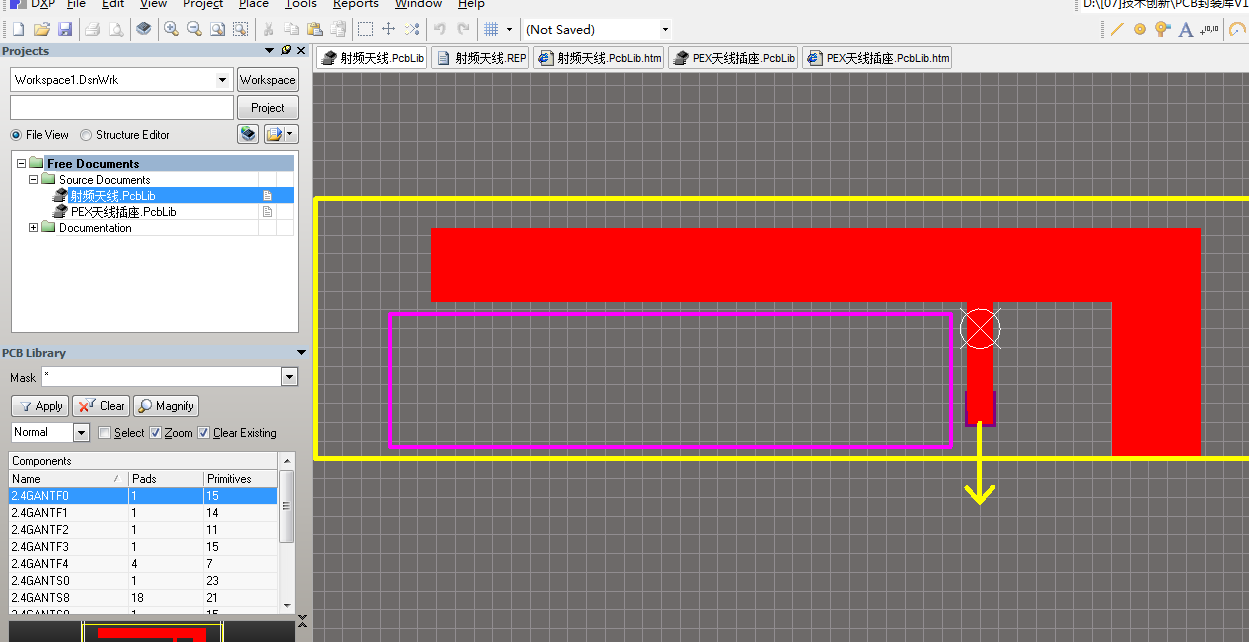Click the compile/view icon beside Structure Editor

coord(248,134)
